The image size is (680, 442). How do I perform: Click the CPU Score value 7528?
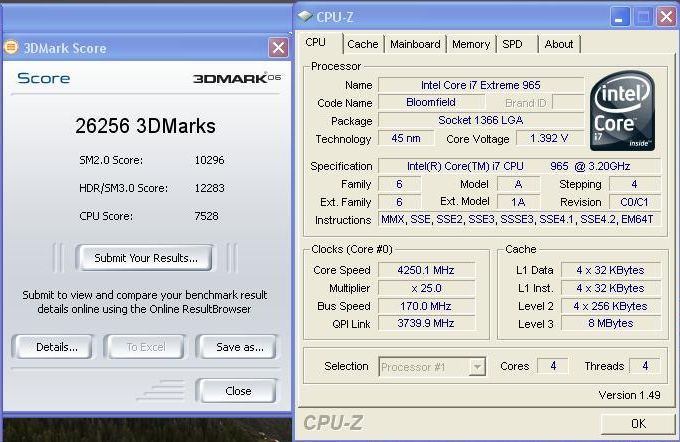(206, 216)
